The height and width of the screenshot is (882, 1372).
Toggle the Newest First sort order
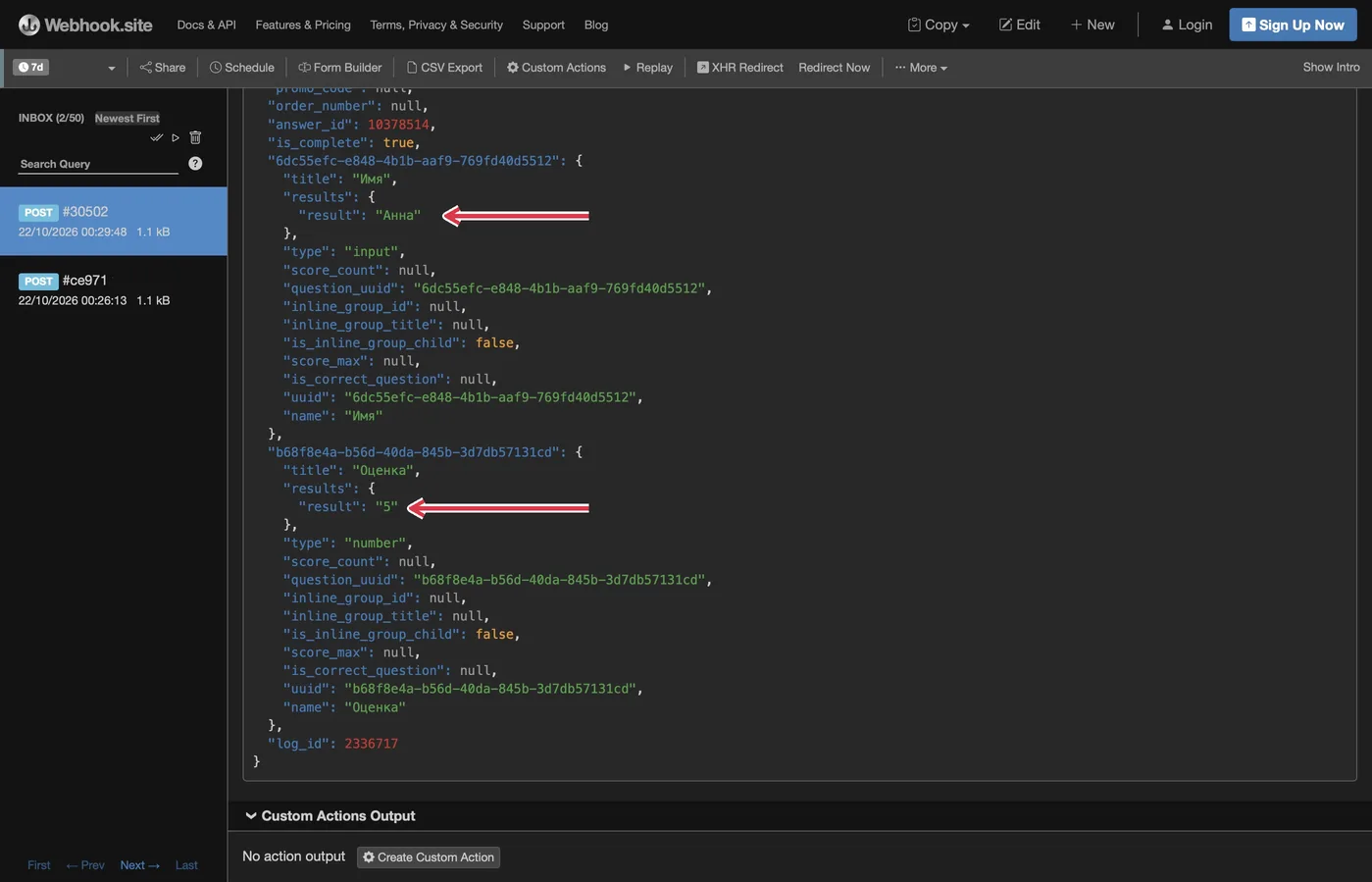point(127,118)
